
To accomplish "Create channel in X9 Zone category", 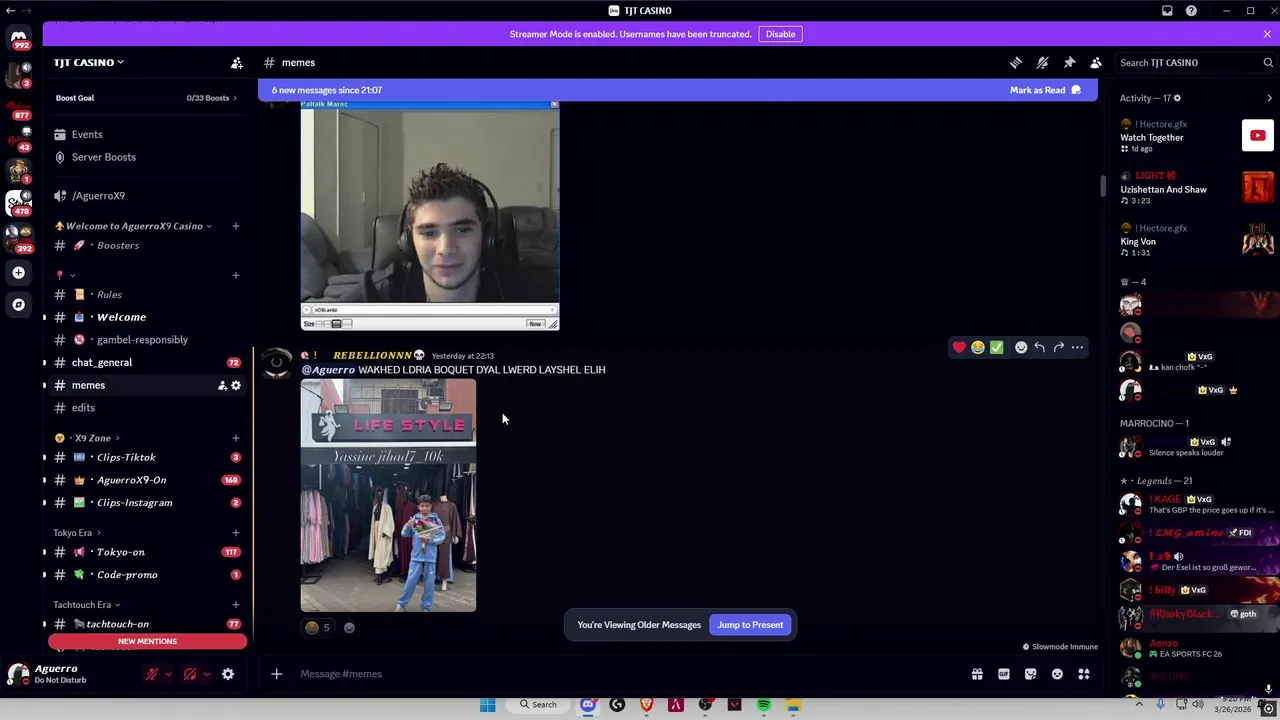I will (x=236, y=438).
